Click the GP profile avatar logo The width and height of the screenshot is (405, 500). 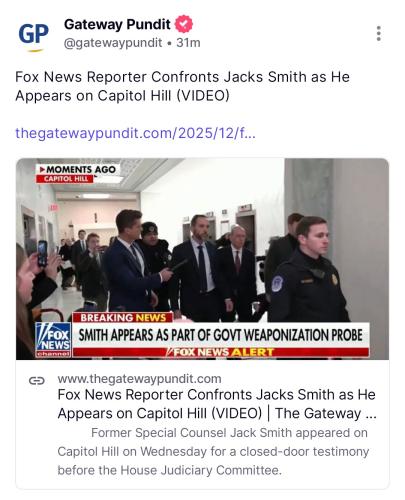point(33,35)
